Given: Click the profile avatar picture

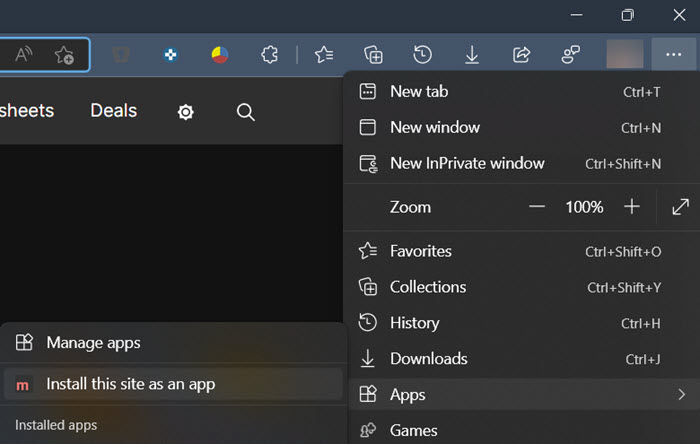Looking at the screenshot, I should pyautogui.click(x=624, y=55).
